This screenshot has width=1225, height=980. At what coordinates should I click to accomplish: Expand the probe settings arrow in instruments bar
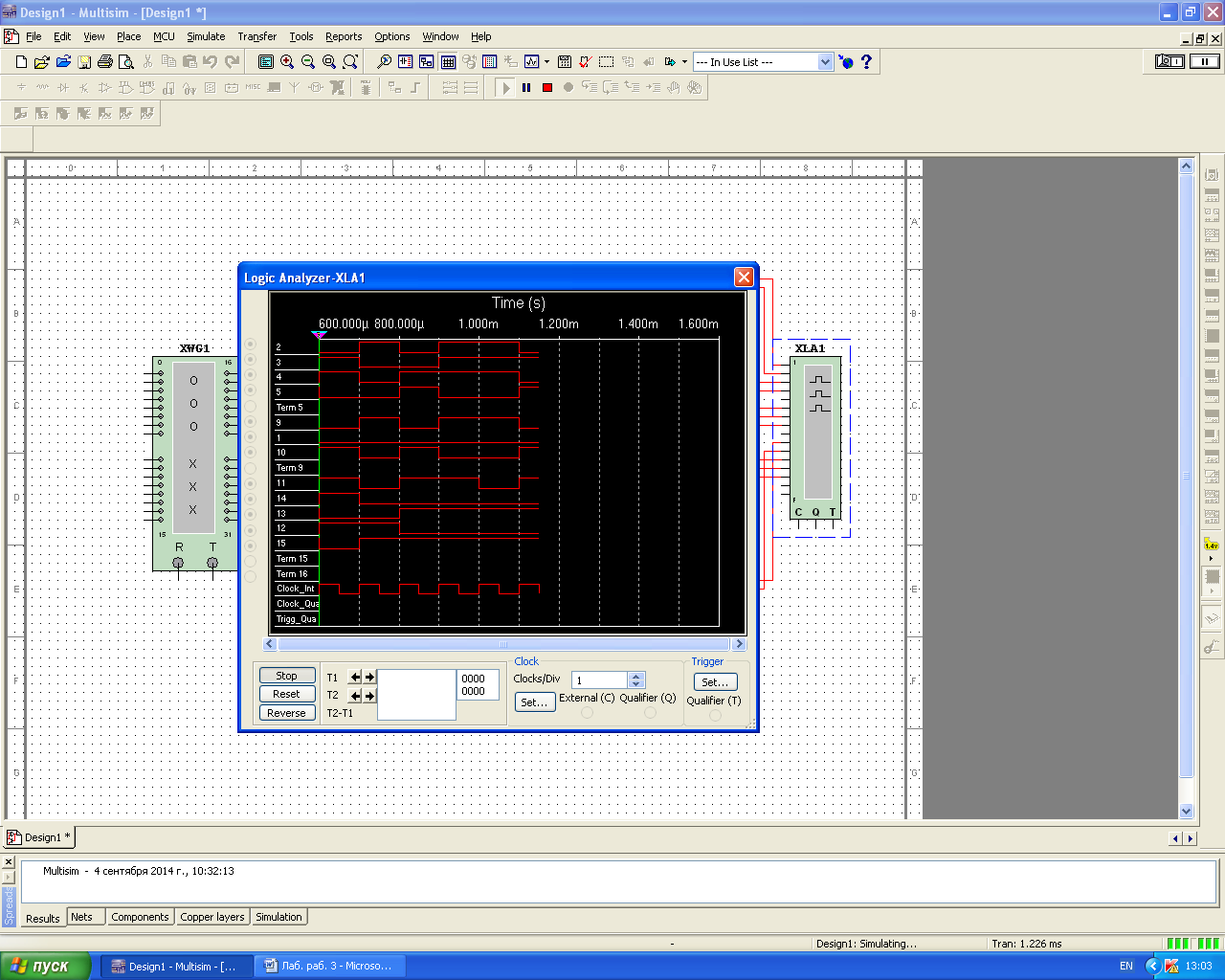click(x=1212, y=558)
